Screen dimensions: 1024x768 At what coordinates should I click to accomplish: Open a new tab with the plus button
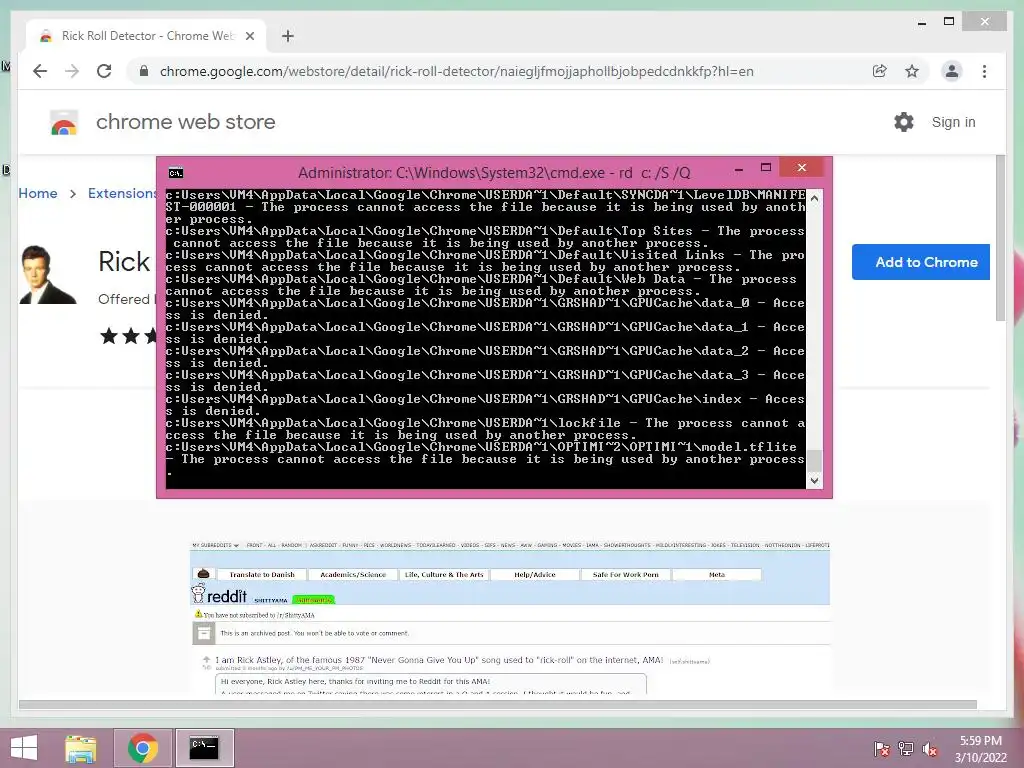pos(287,36)
